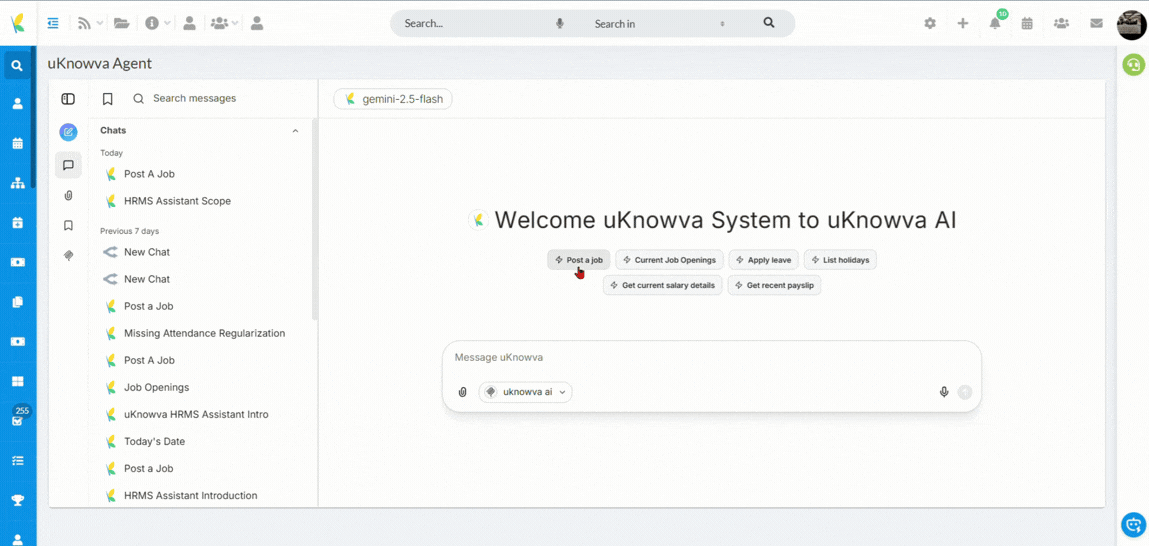Expand the info icon dropdown arrow

click(x=167, y=23)
